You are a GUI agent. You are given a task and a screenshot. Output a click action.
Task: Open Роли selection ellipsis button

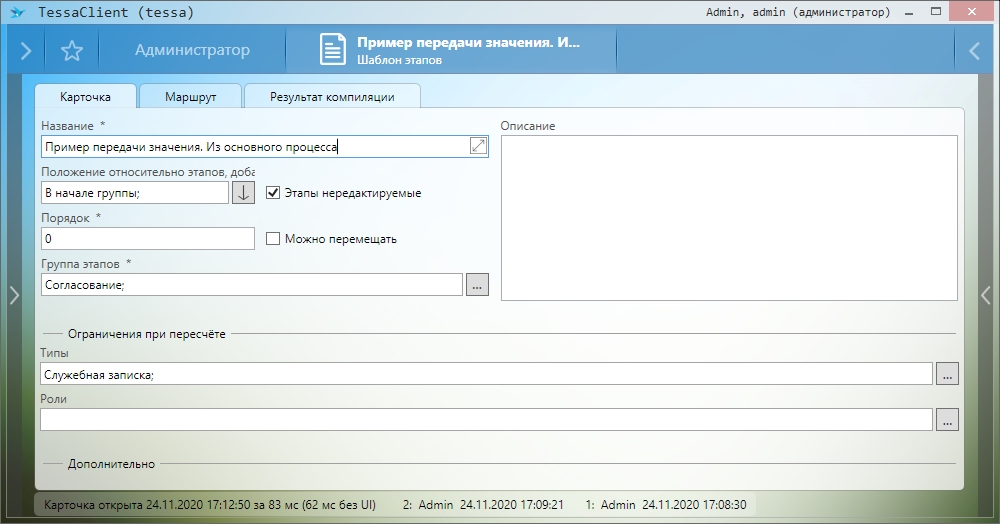(946, 420)
